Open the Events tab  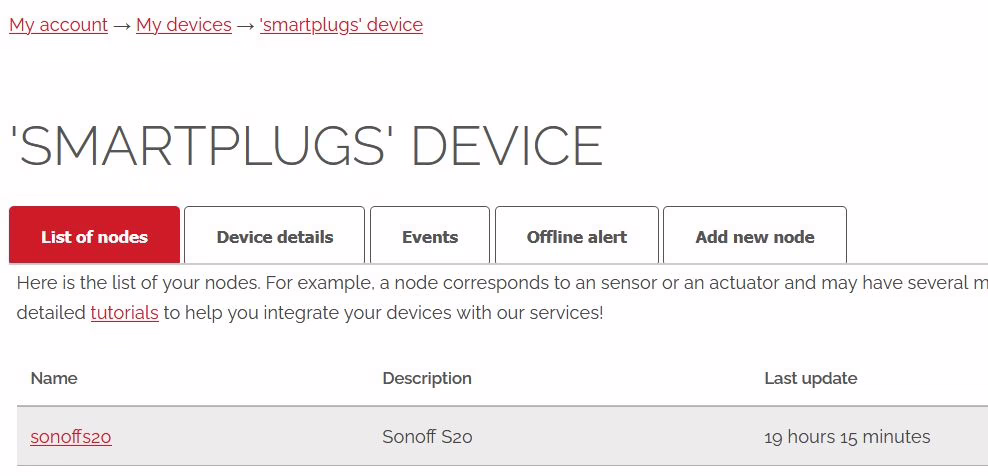(x=430, y=237)
